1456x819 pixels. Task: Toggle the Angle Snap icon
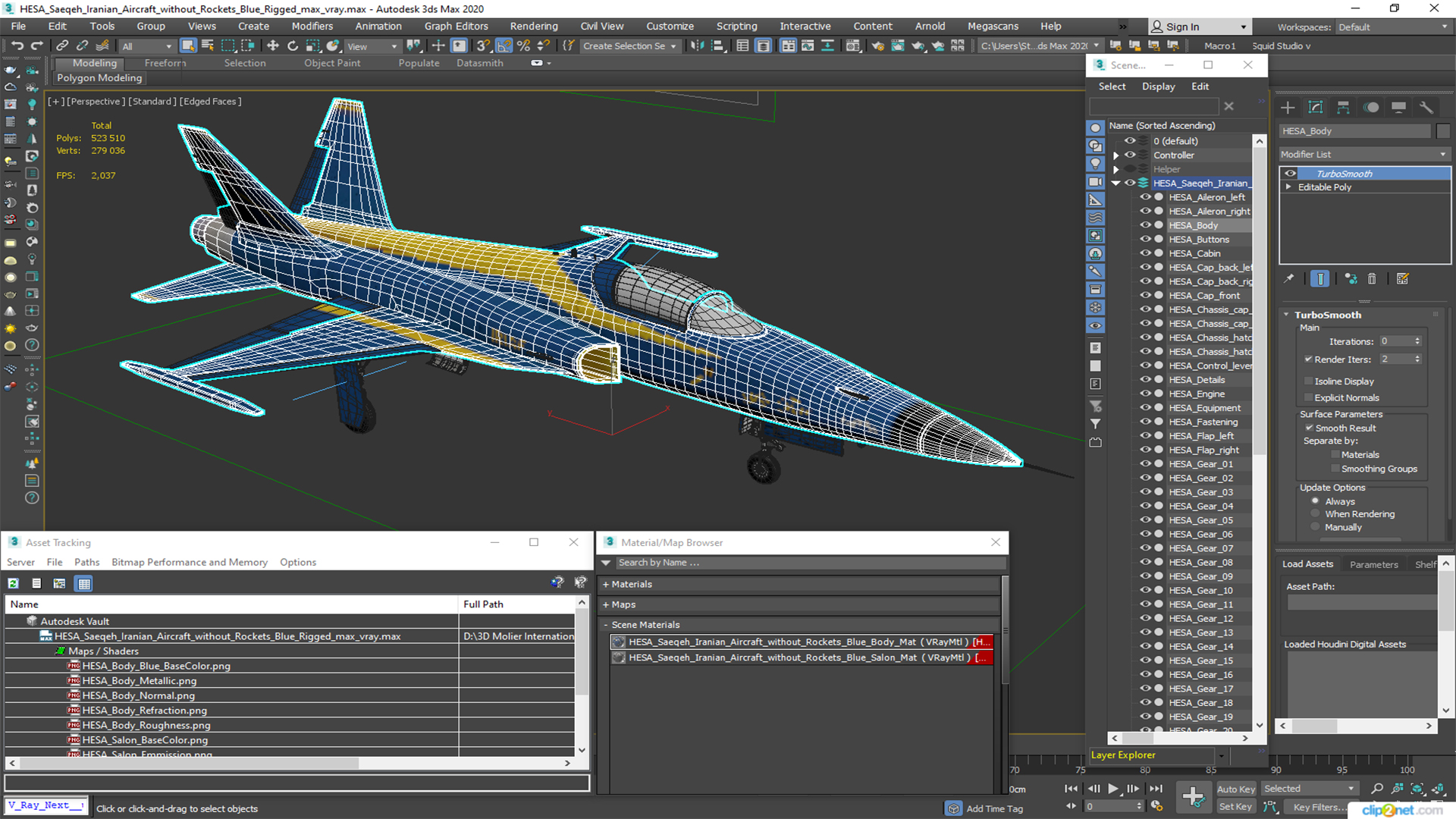pos(504,45)
